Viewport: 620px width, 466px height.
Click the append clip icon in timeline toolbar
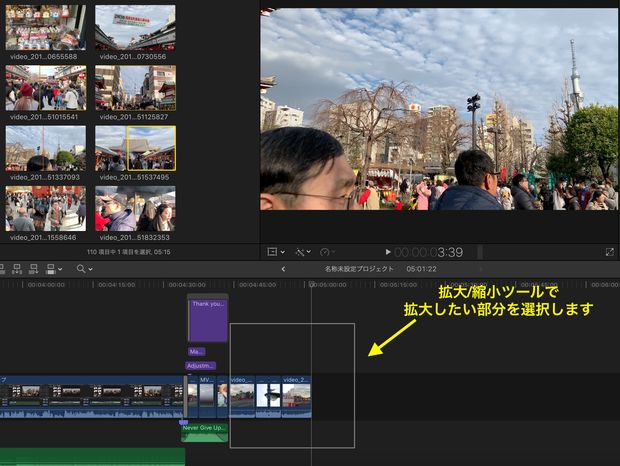(x=34, y=269)
